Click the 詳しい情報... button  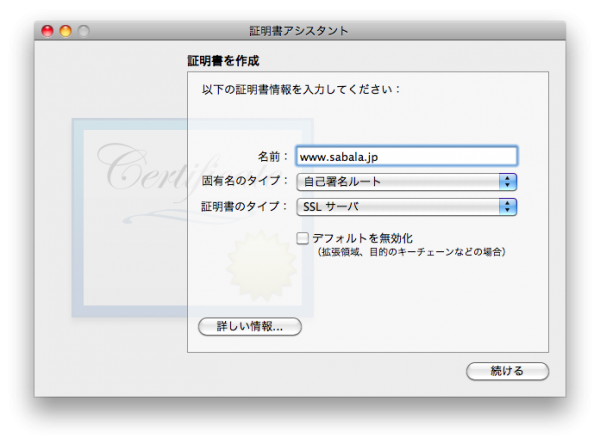click(250, 326)
